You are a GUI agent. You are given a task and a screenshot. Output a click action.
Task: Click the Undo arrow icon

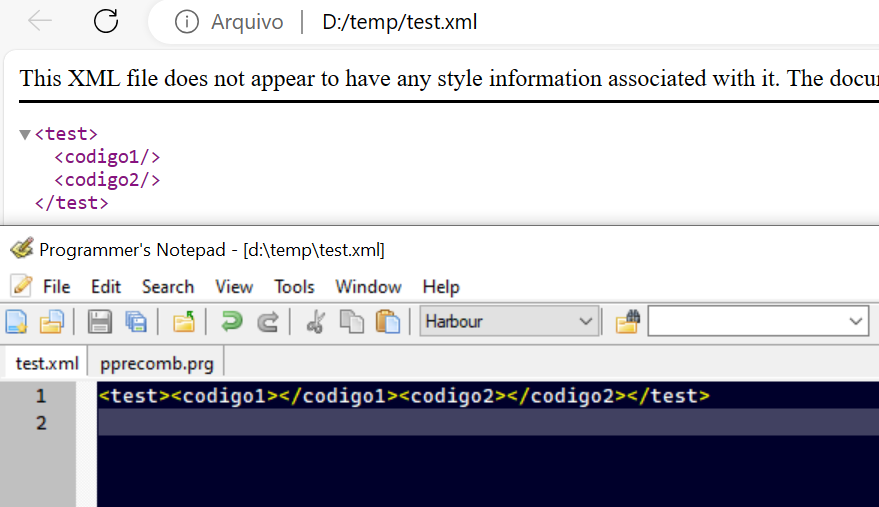click(232, 322)
